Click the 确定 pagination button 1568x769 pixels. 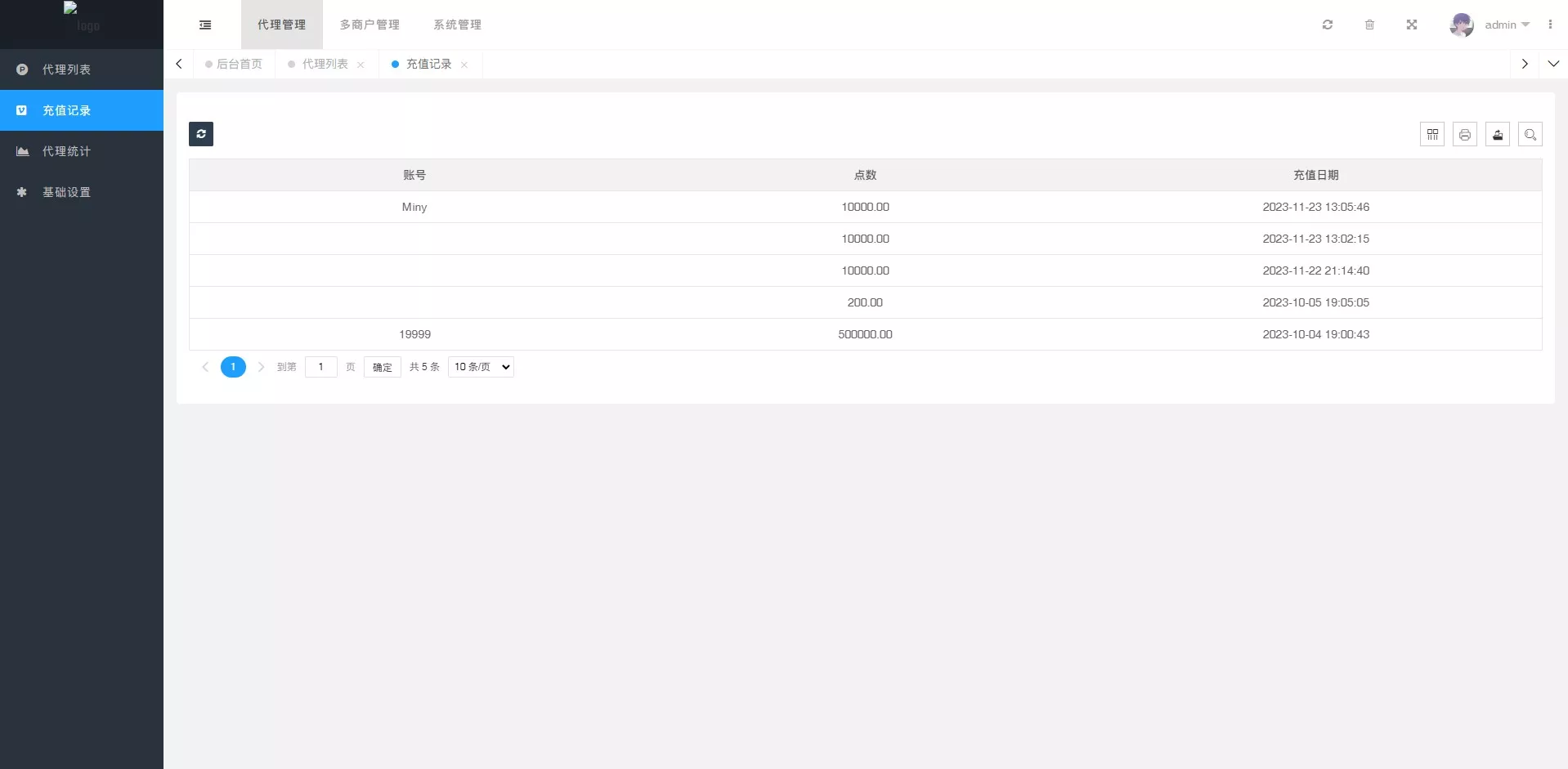coord(382,367)
